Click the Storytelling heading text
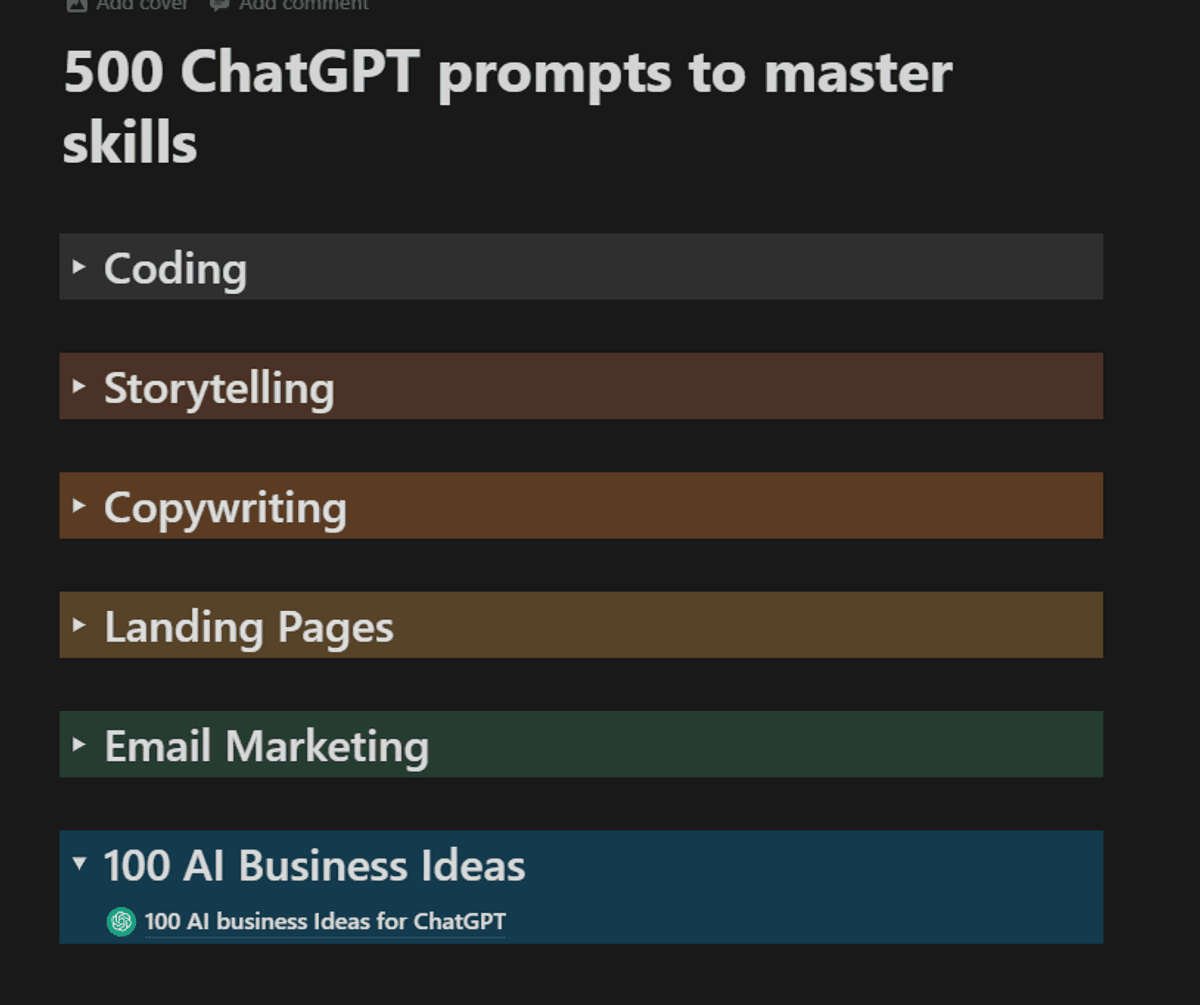This screenshot has height=1005, width=1200. (219, 388)
